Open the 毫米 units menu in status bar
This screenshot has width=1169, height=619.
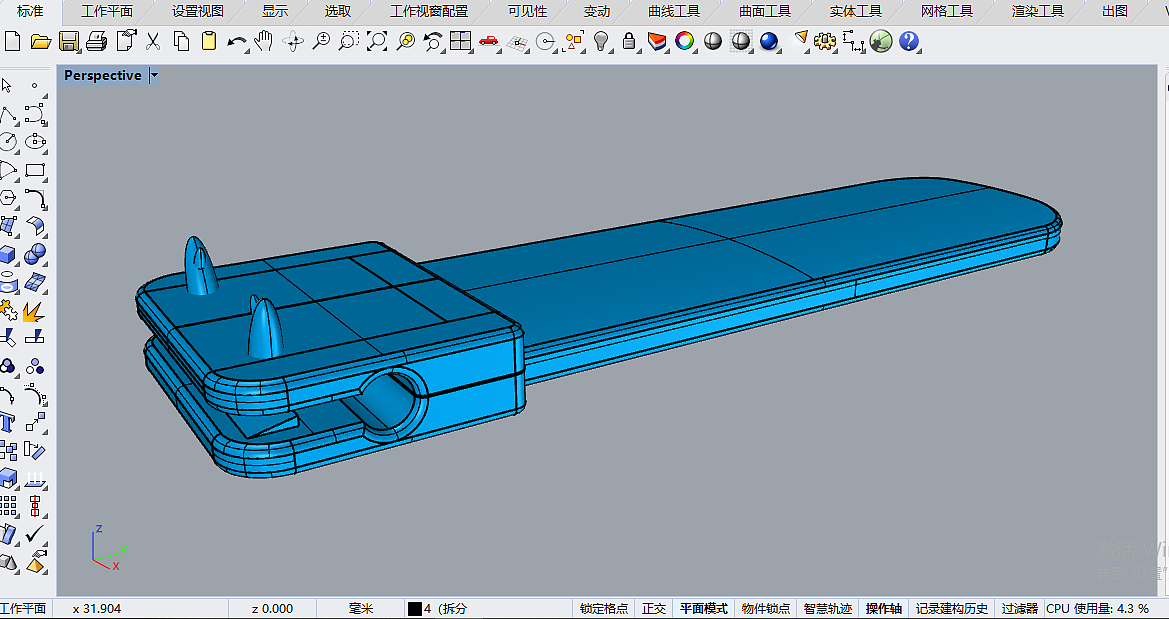tap(360, 608)
